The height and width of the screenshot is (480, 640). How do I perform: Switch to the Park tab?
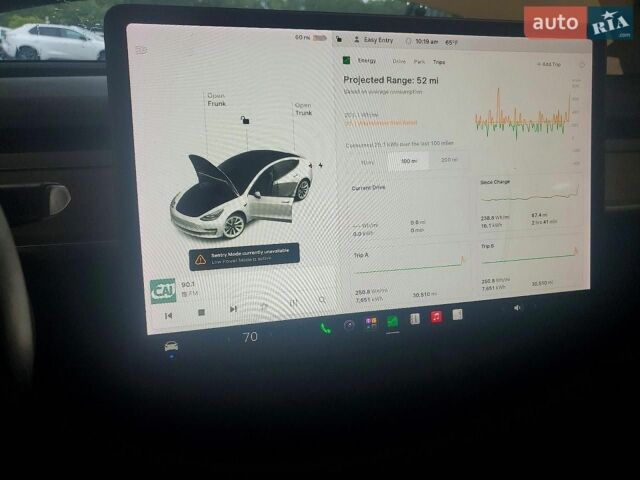pyautogui.click(x=419, y=62)
